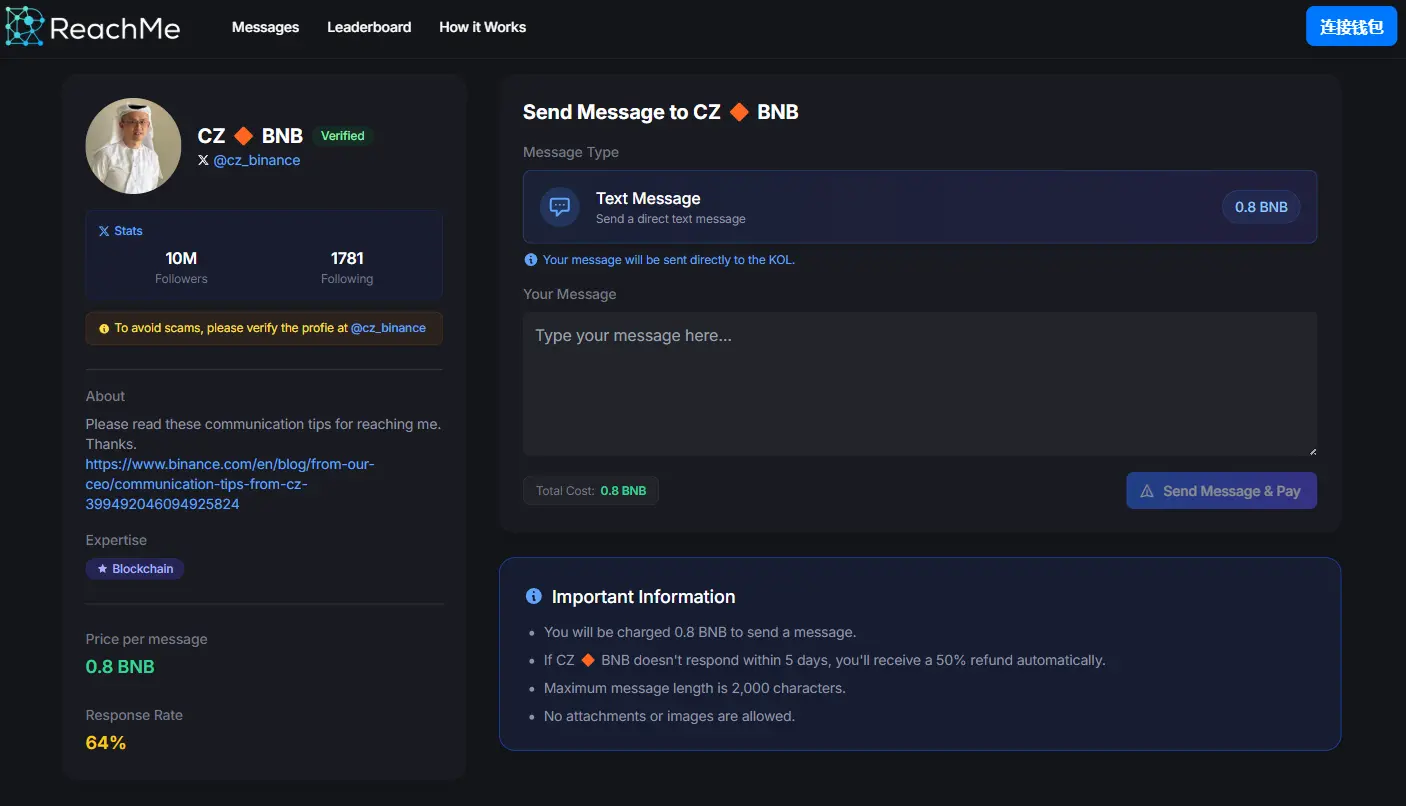Open the Leaderboard page
Viewport: 1406px width, 806px height.
369,27
